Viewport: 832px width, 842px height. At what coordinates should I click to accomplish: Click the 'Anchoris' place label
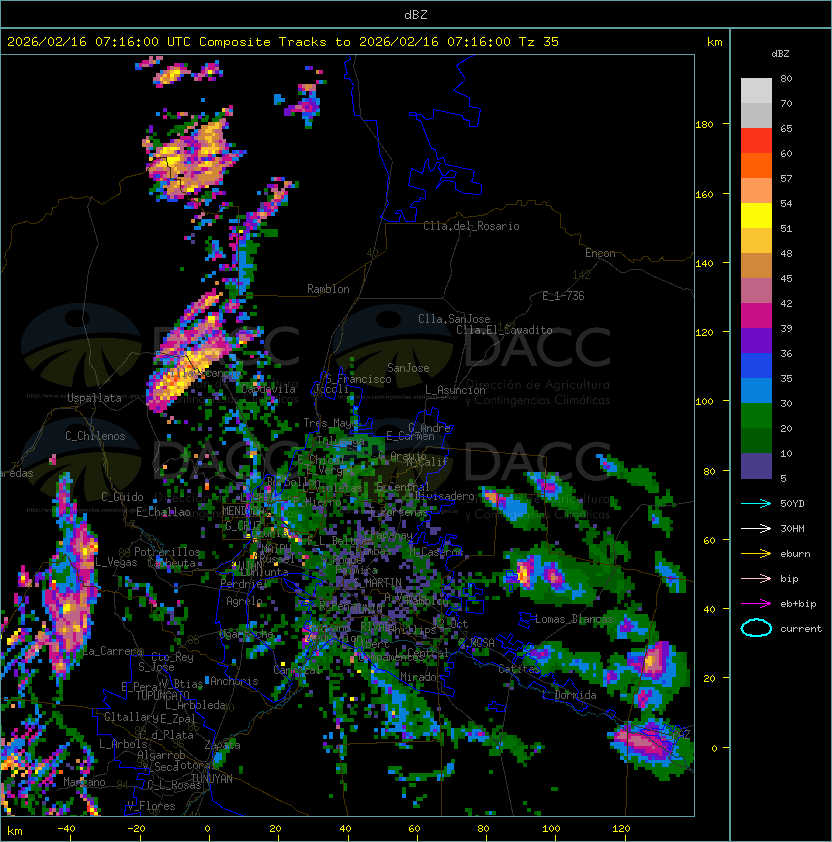point(234,681)
